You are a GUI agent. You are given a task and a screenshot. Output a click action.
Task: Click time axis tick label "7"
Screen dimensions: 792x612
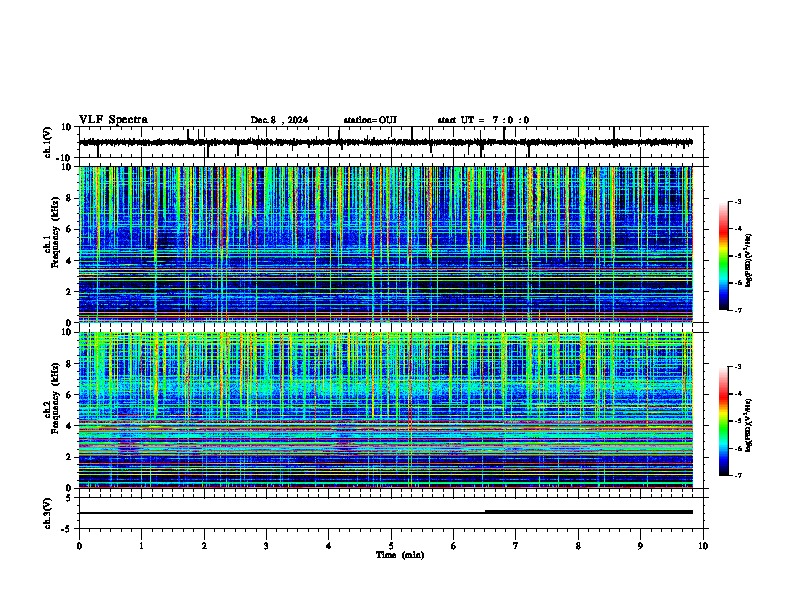pos(516,546)
